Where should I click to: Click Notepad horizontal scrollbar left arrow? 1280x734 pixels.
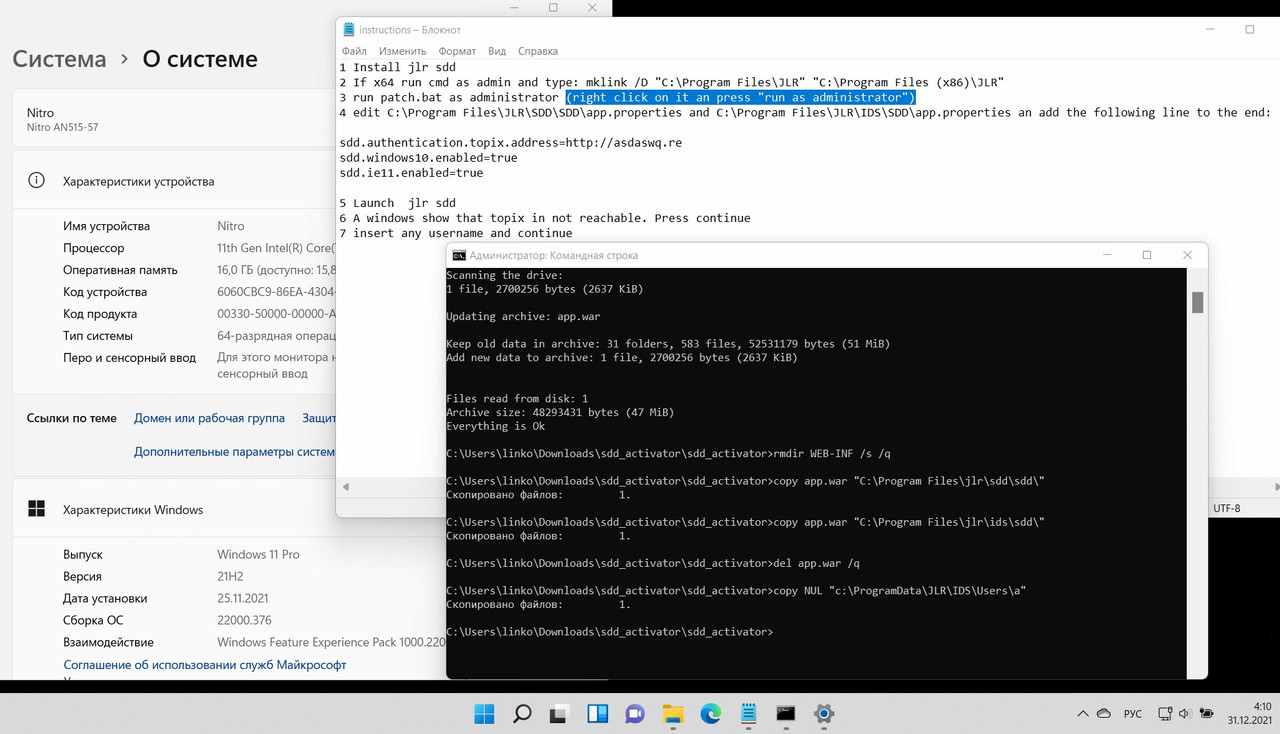click(346, 487)
